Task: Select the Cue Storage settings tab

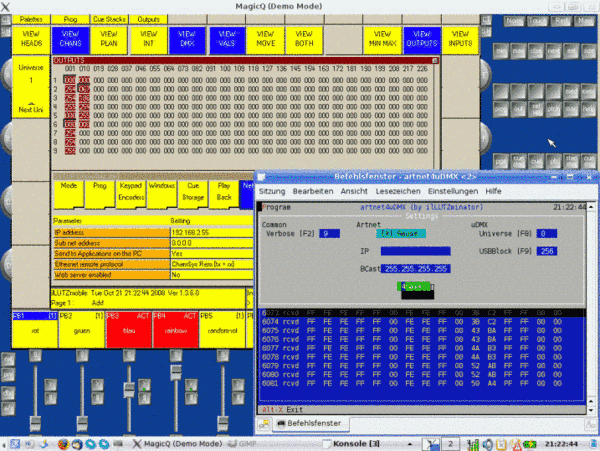Action: 193,194
